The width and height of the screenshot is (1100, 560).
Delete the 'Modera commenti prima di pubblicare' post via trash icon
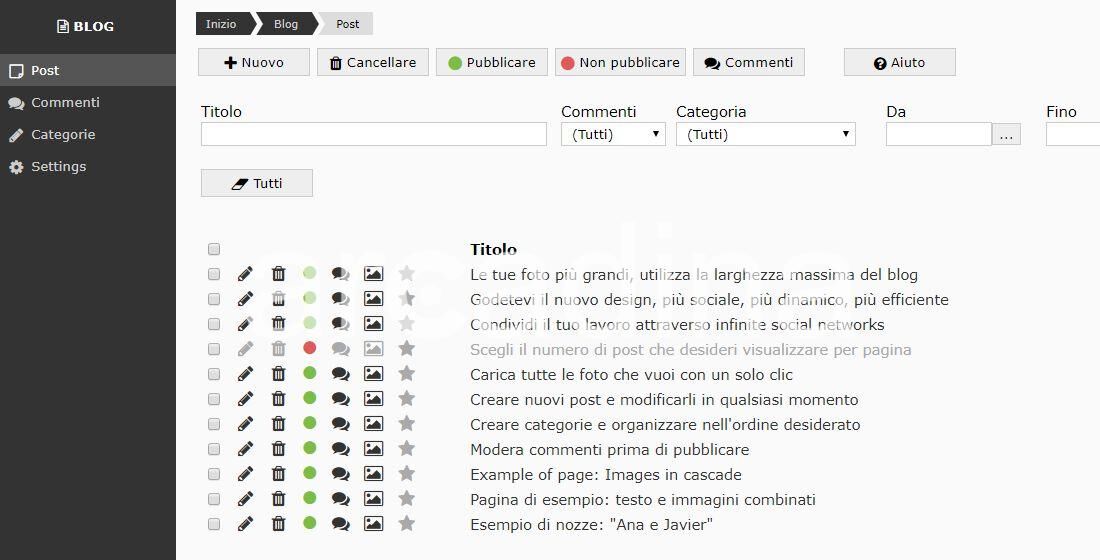(x=279, y=449)
